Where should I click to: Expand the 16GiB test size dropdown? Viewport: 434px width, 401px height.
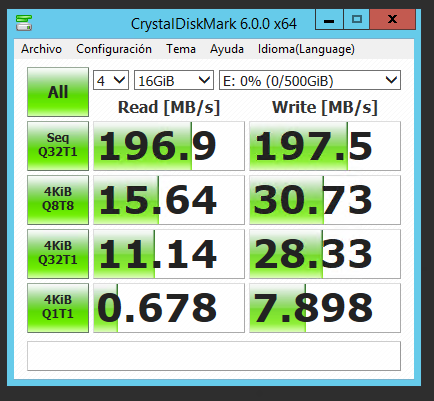pyautogui.click(x=174, y=80)
